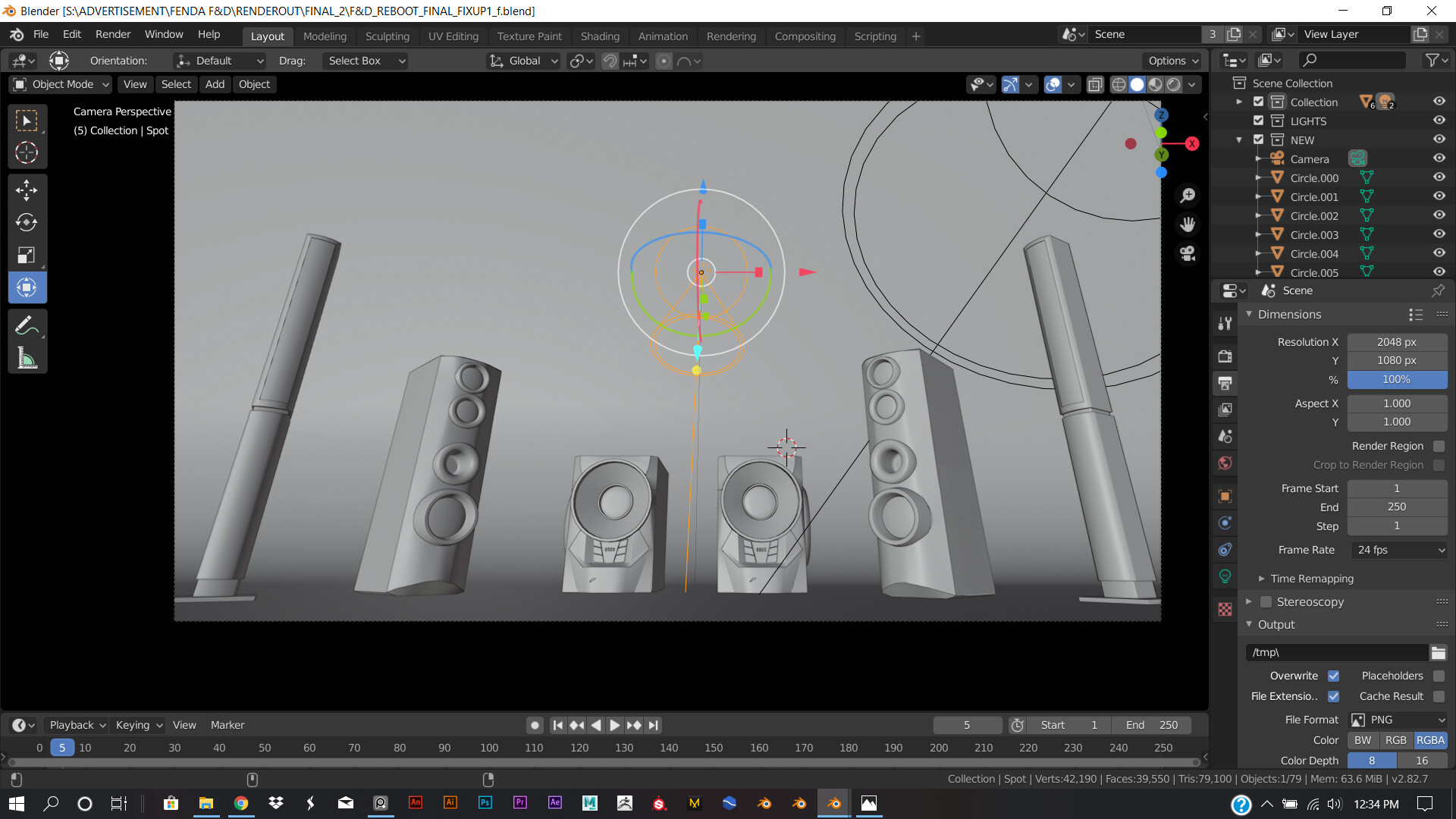
Task: Select the Scale tool
Action: tap(27, 255)
